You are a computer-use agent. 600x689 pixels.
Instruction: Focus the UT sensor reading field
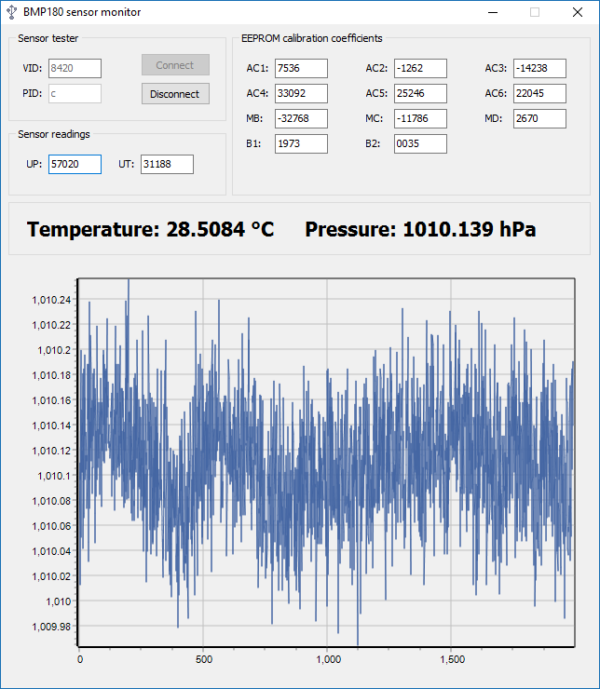(167, 164)
